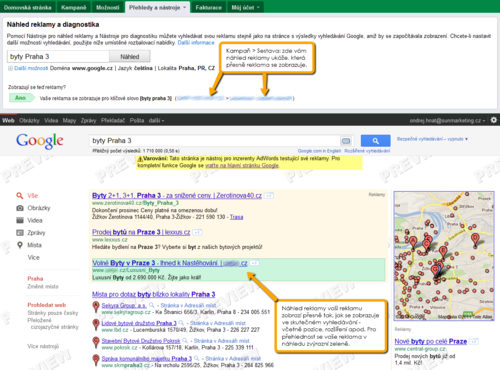Viewport: 500px width, 370px height.
Task: Open Místa pro dotaz byty blízko lokality Praha 3
Action: click(154, 294)
